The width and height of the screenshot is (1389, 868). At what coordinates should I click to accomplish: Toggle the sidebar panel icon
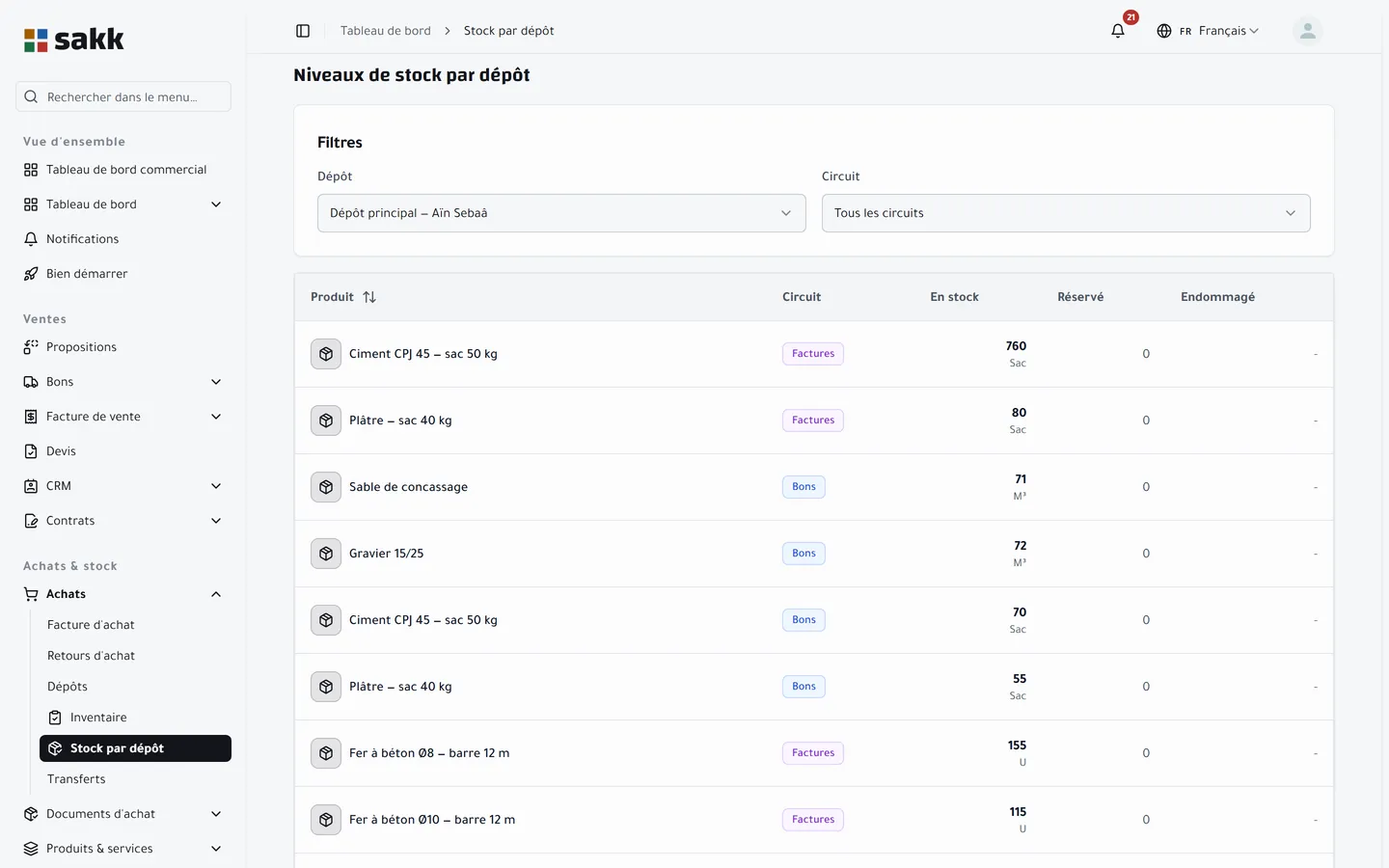303,31
